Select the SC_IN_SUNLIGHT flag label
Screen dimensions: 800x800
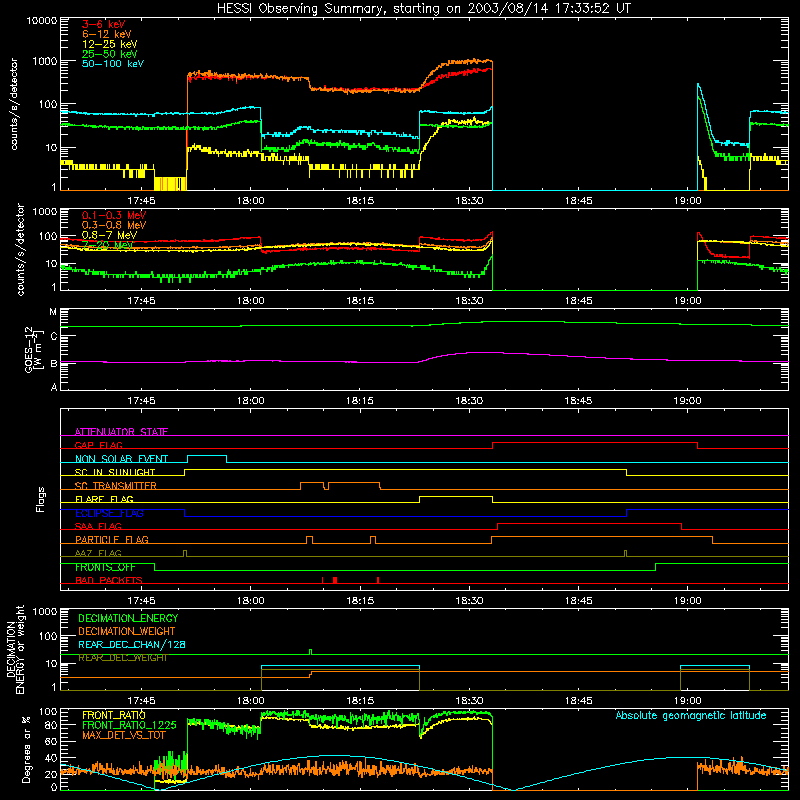coord(115,472)
